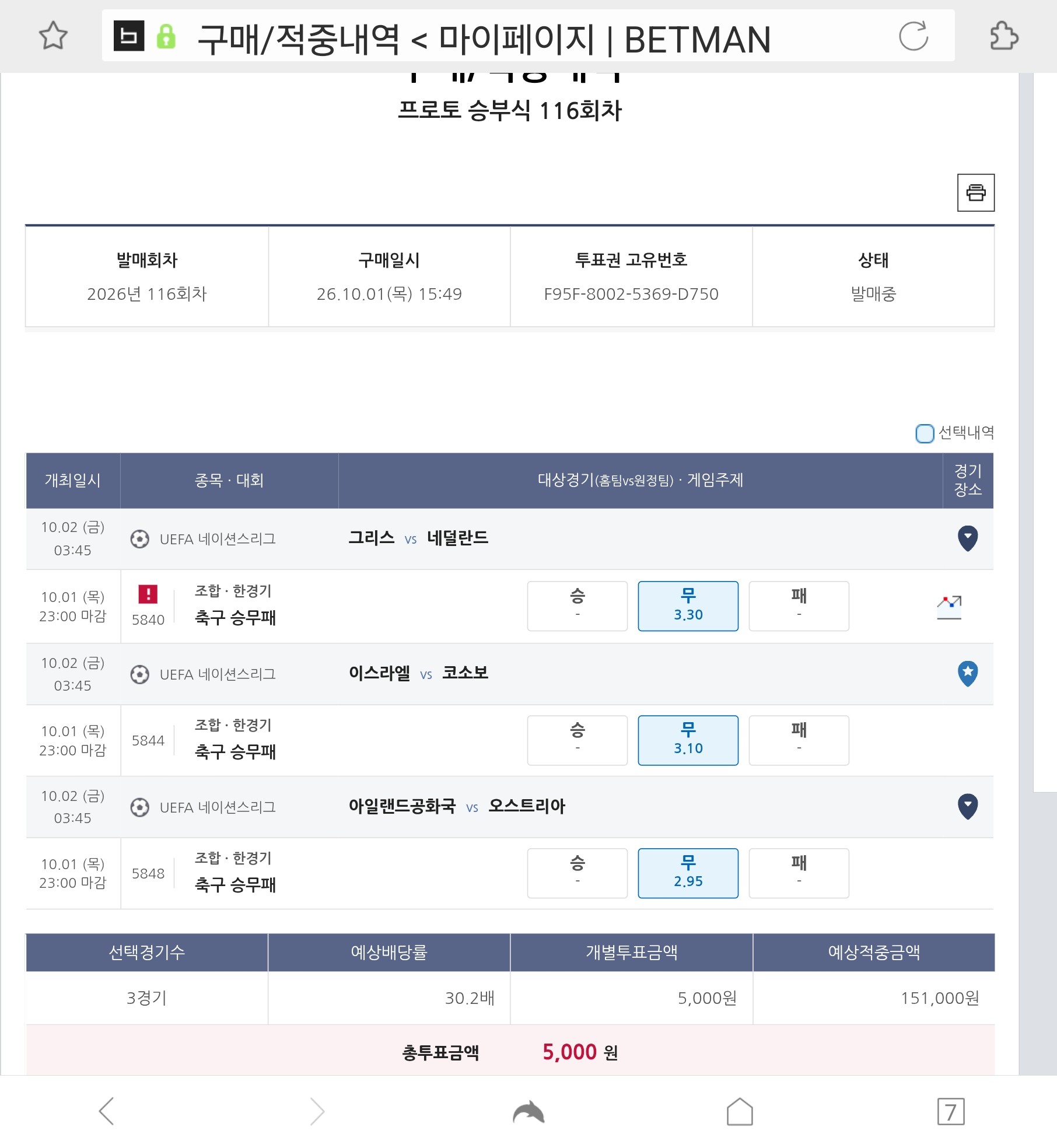
Task: Click the red warning icon by 5840
Action: [148, 594]
